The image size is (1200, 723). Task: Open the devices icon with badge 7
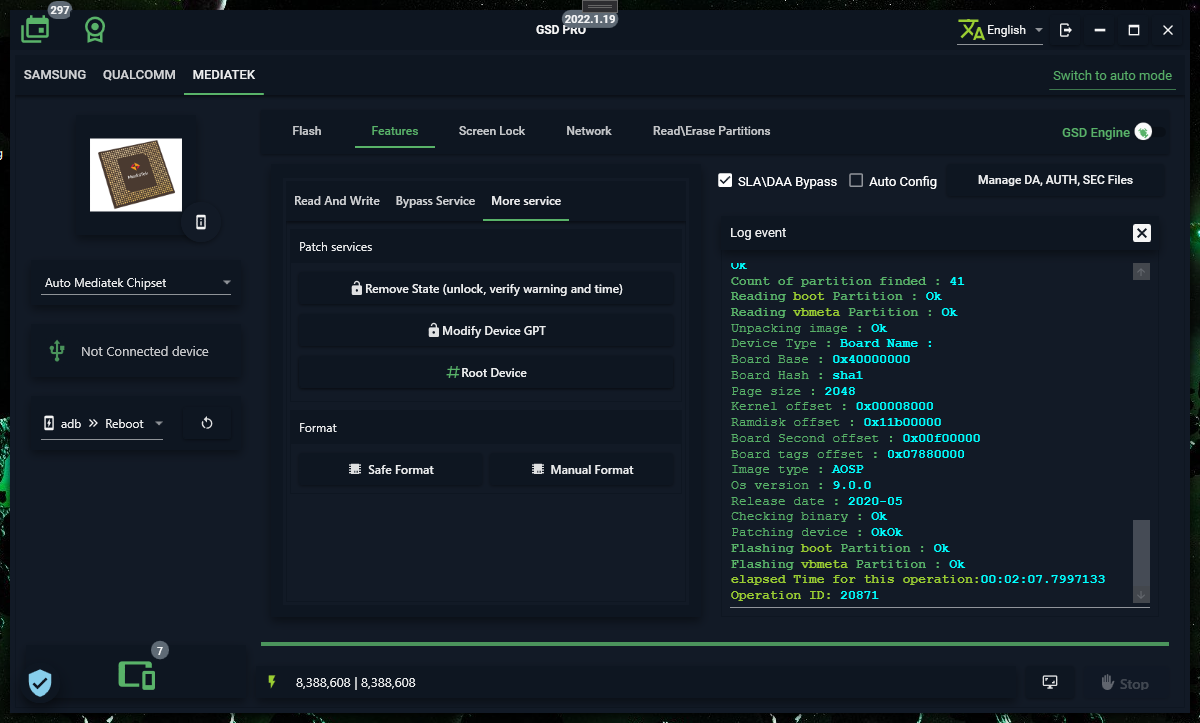point(137,675)
